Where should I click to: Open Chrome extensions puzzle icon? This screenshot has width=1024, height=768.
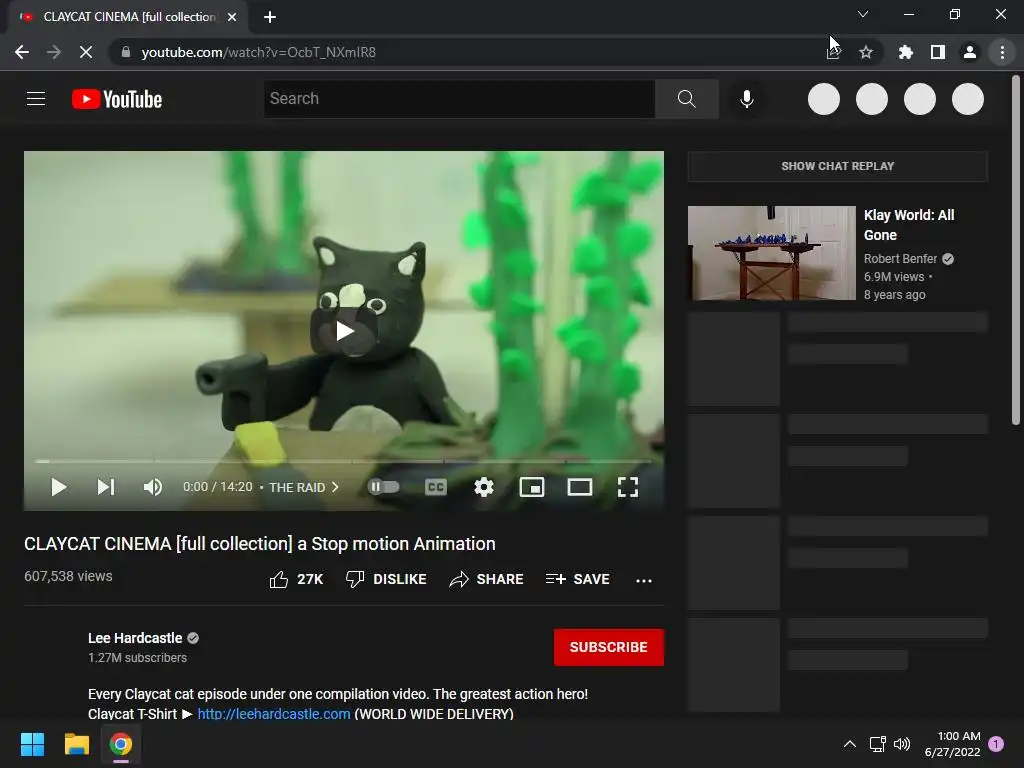click(x=905, y=52)
